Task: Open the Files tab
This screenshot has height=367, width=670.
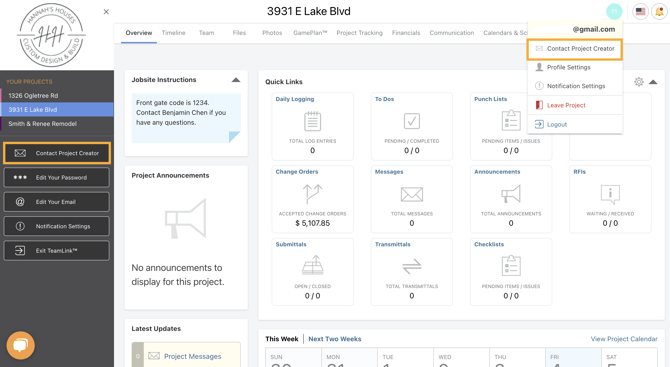Action: tap(239, 33)
